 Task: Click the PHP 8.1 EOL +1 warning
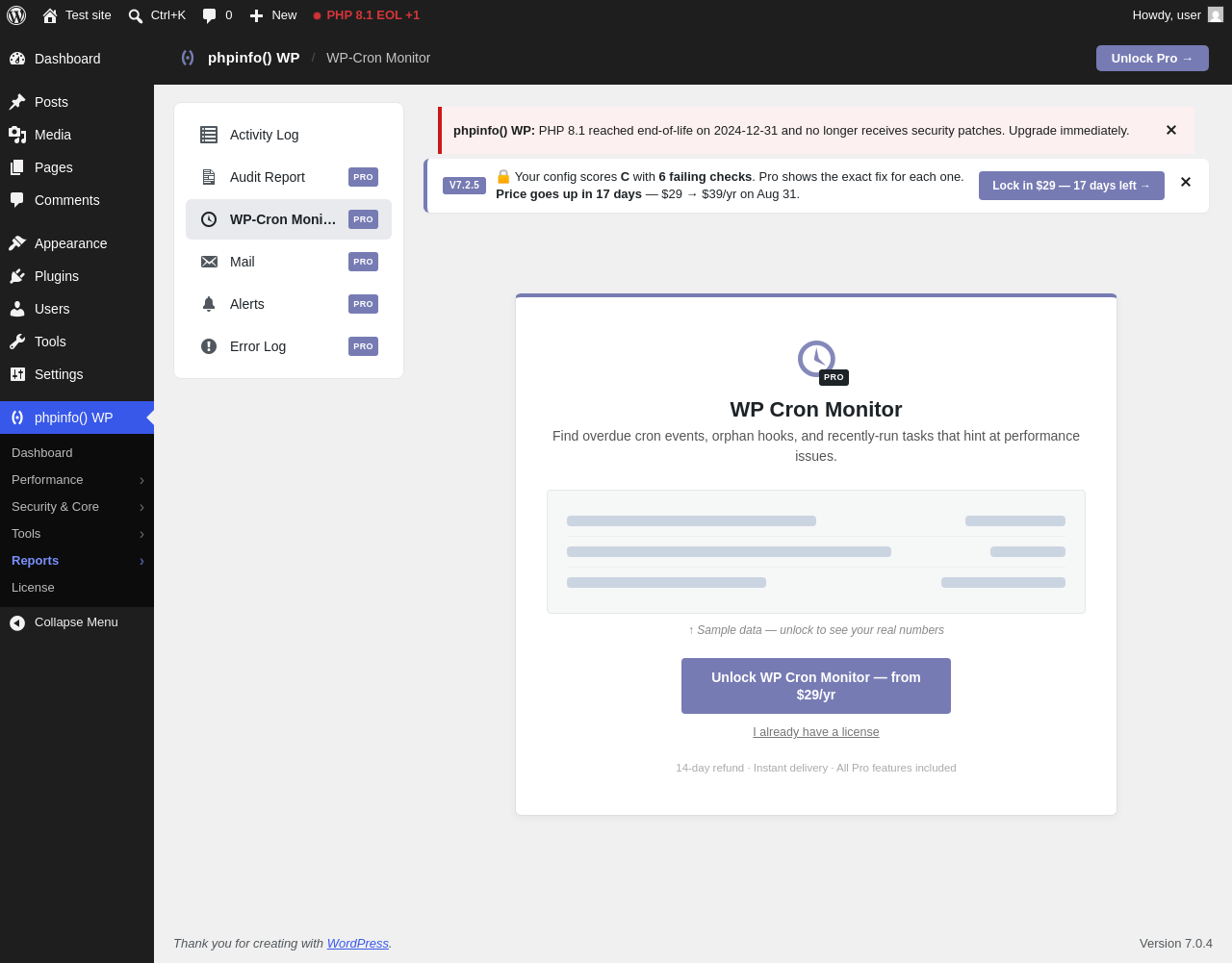pos(366,15)
